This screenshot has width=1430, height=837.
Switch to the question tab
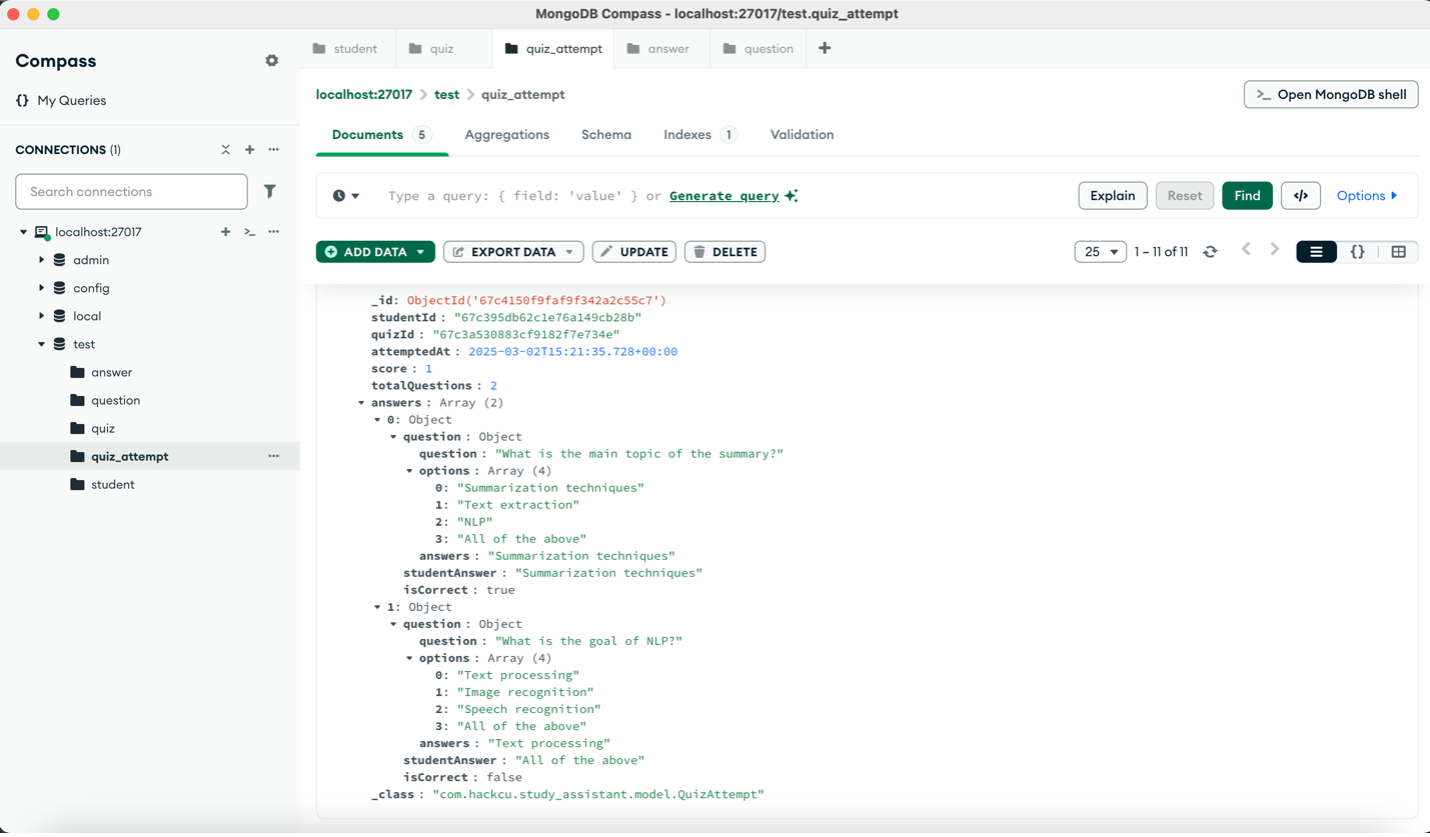(759, 48)
